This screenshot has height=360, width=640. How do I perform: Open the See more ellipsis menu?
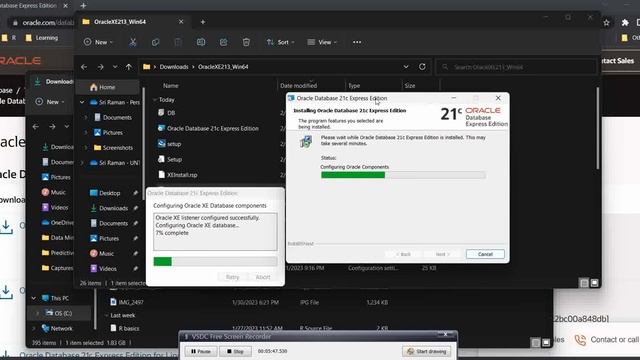(357, 42)
